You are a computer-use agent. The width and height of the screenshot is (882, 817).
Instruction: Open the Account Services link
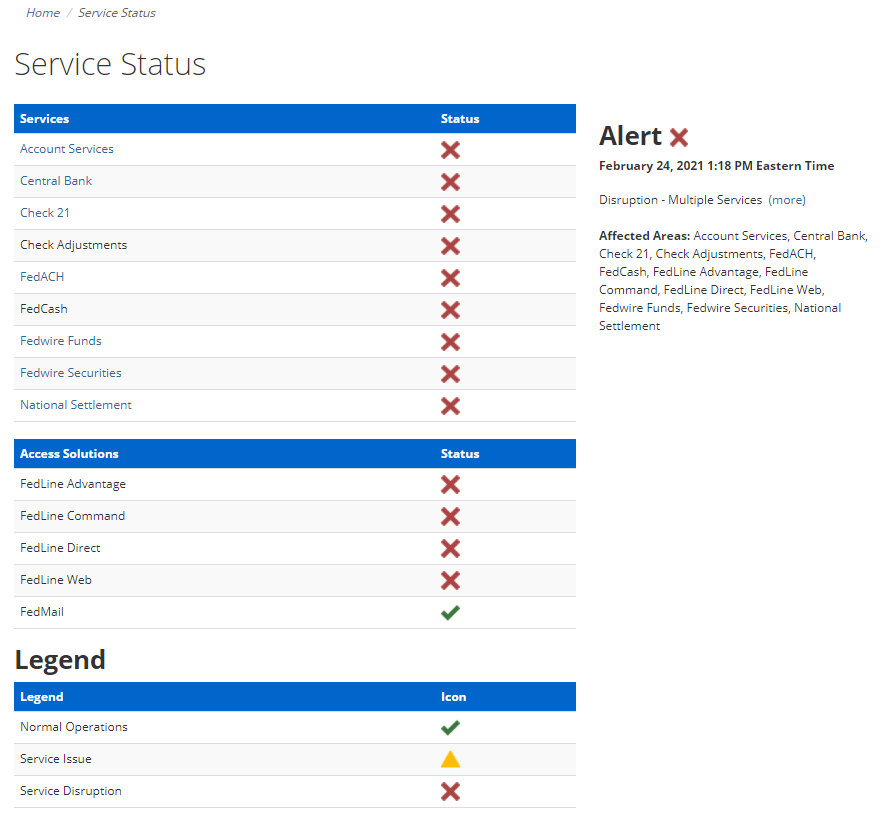[67, 149]
